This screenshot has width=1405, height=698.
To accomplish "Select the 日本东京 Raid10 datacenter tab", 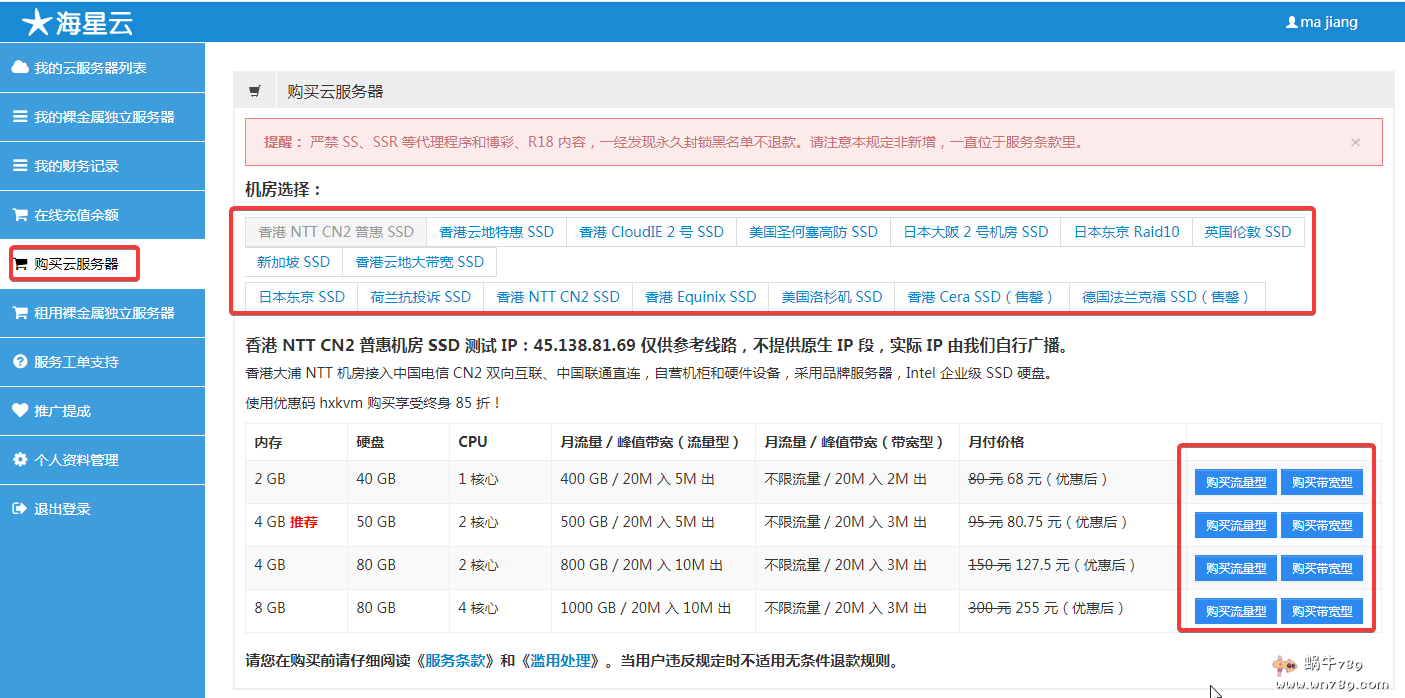I will coord(1126,231).
